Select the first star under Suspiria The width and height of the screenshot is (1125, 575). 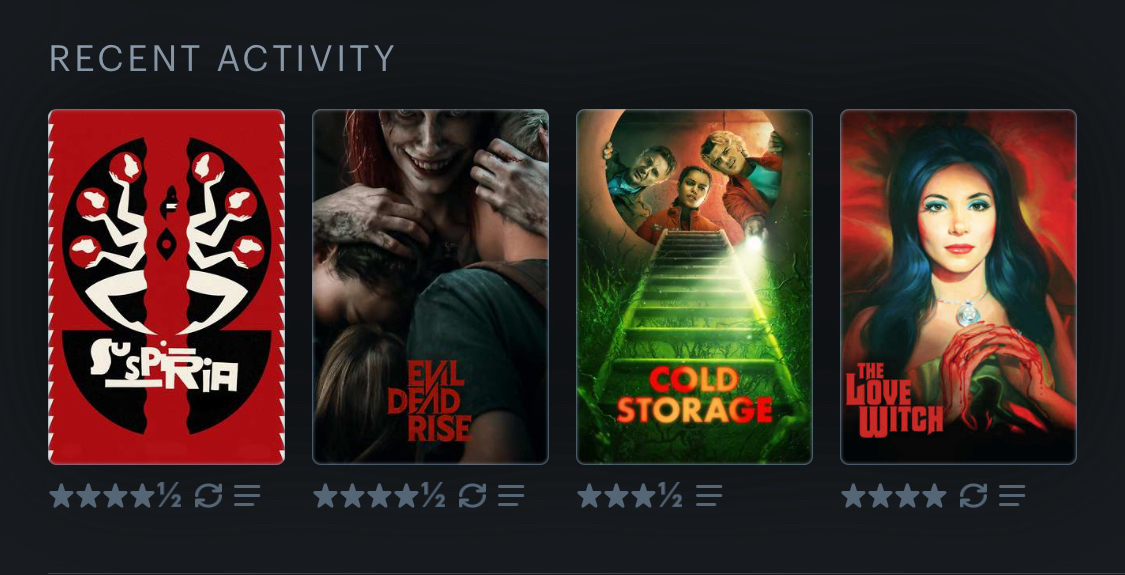(x=62, y=495)
